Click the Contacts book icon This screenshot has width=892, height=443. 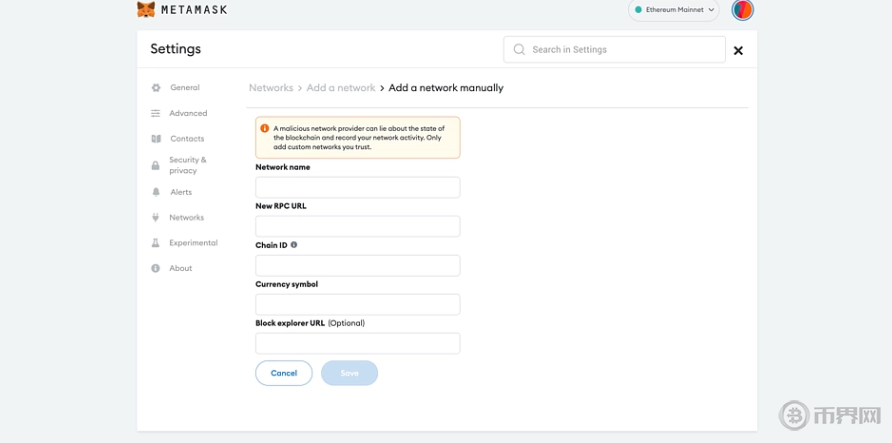coord(156,139)
